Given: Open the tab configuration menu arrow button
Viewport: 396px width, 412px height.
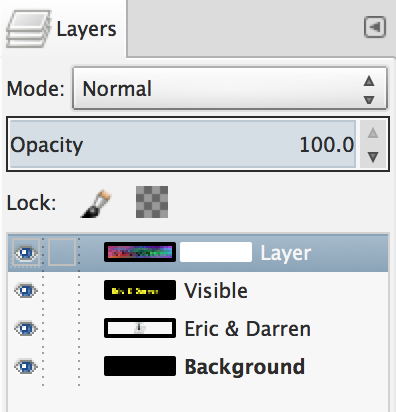Looking at the screenshot, I should (x=375, y=27).
